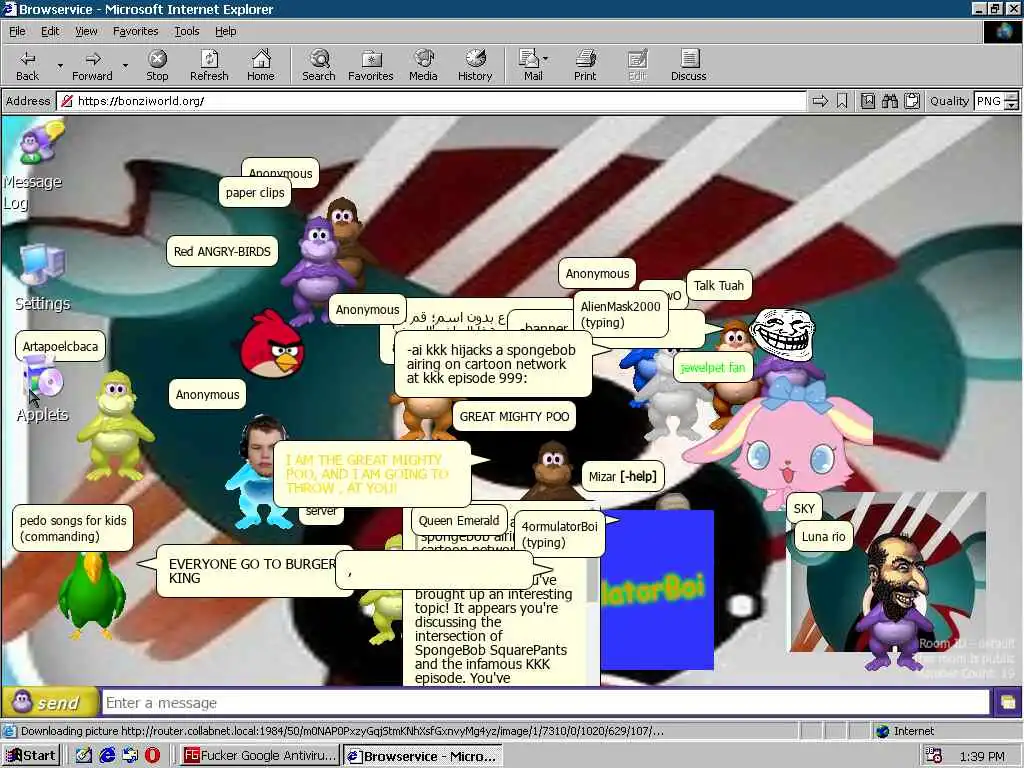Click the Show Desktop quick launch icon
This screenshot has height=768, width=1024.
tap(84, 756)
